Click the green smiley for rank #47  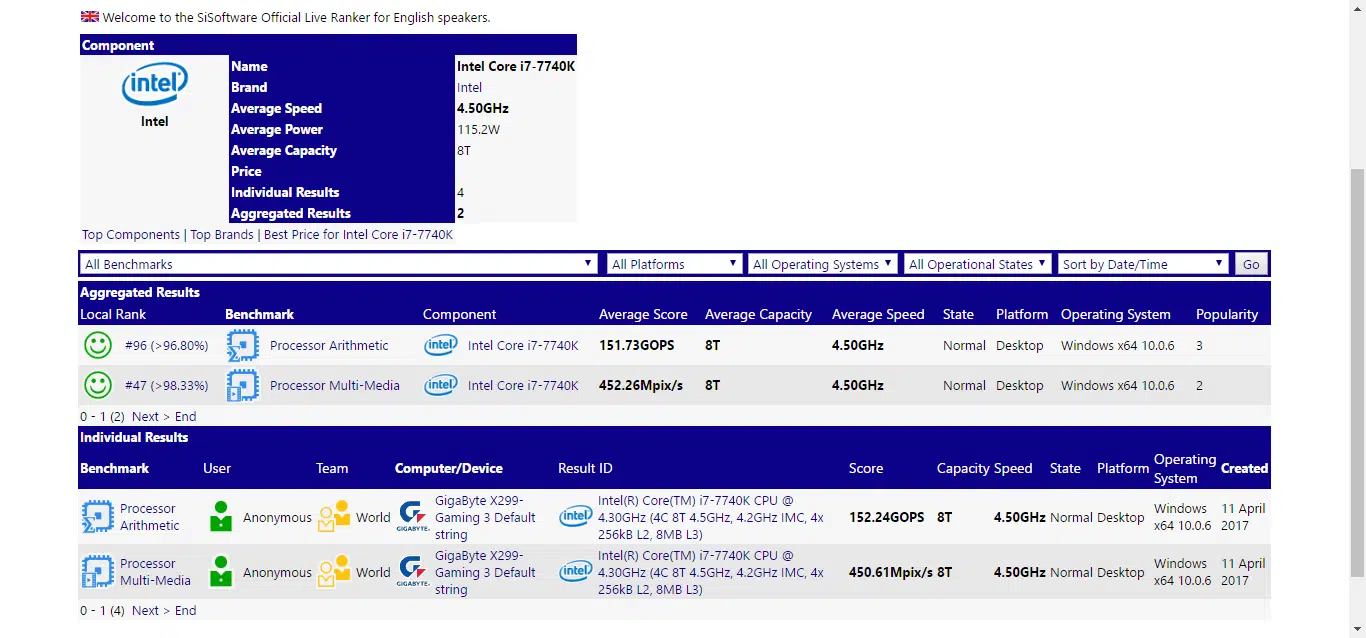98,385
